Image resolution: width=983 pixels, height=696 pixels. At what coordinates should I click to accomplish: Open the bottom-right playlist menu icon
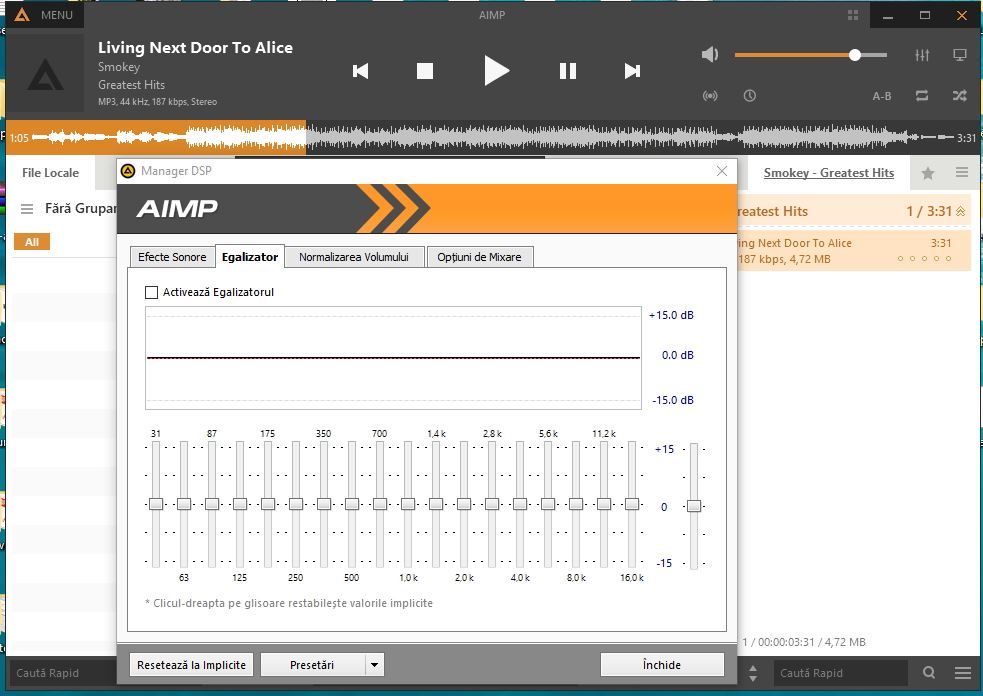click(x=963, y=673)
